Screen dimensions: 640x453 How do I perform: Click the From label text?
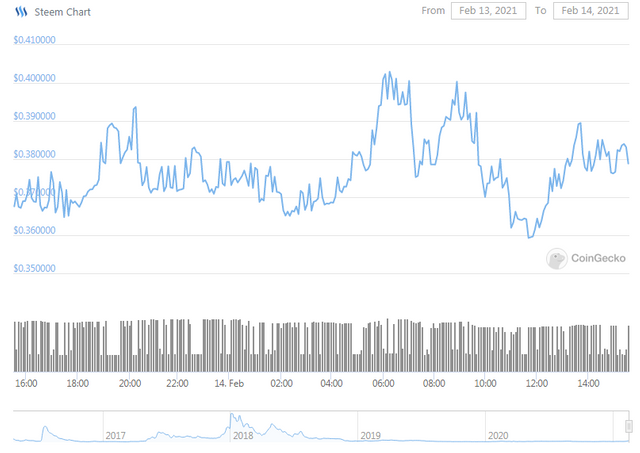coord(433,11)
